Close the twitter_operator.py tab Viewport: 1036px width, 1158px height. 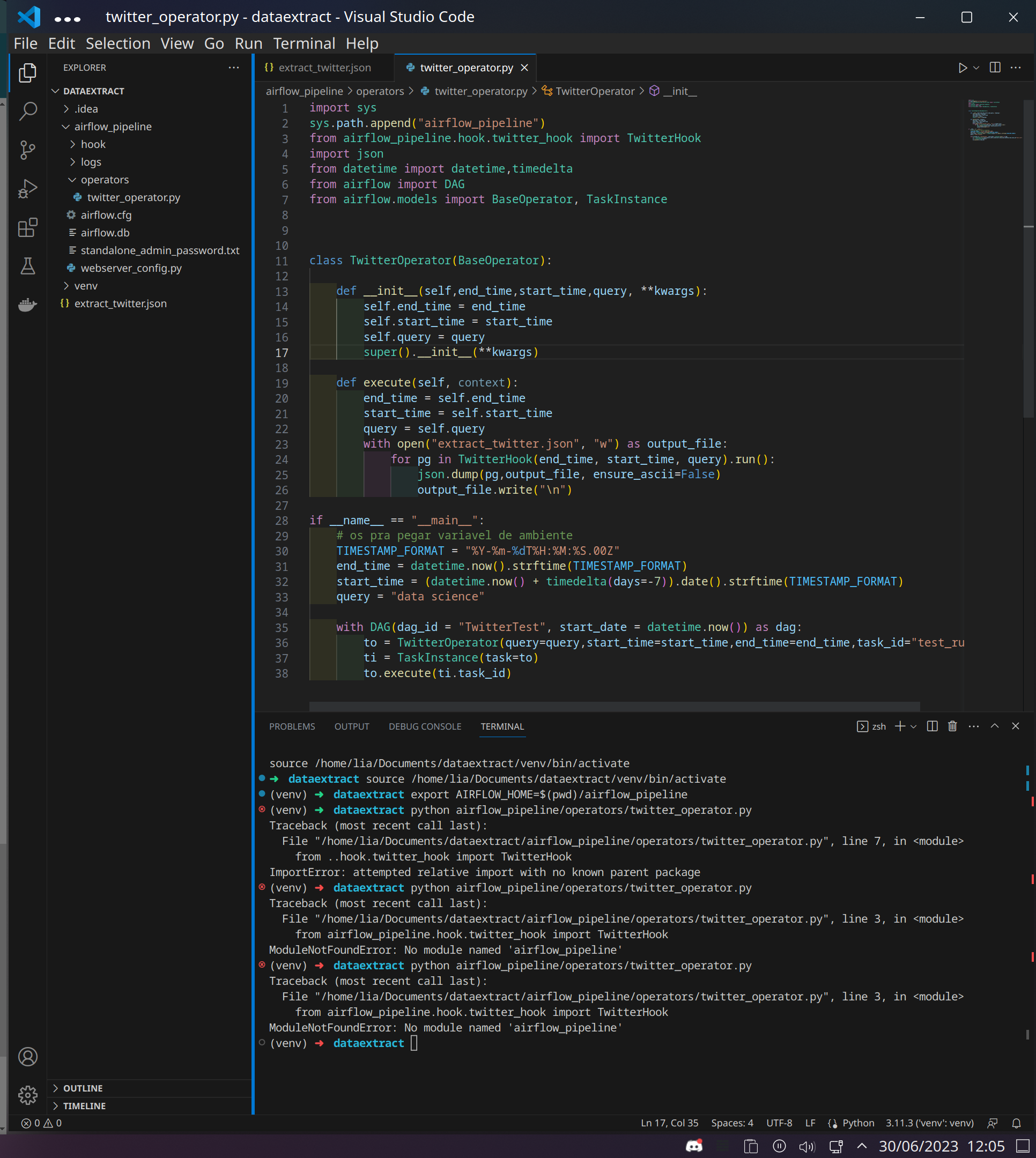[524, 68]
